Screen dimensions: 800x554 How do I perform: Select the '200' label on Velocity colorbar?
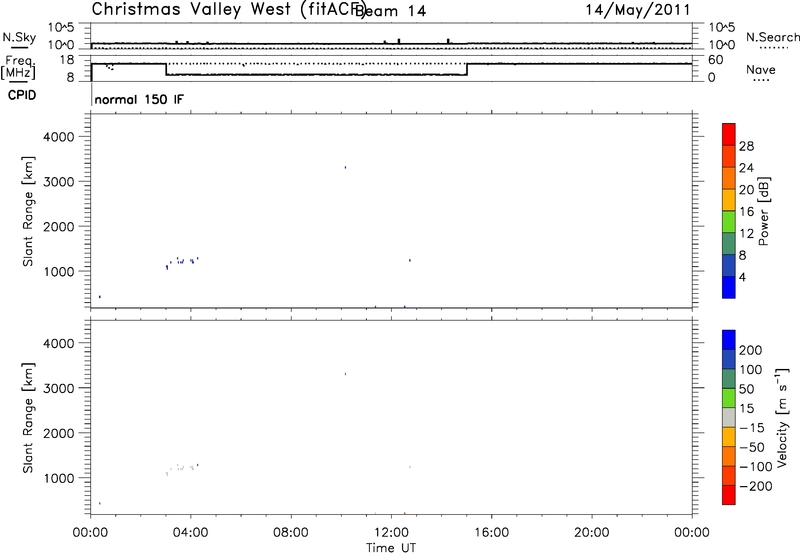point(751,350)
